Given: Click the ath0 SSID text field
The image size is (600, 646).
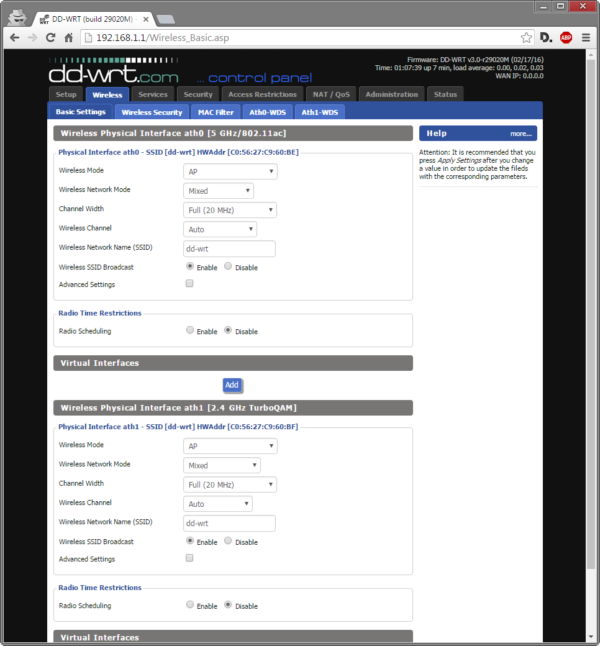Looking at the screenshot, I should click(229, 248).
